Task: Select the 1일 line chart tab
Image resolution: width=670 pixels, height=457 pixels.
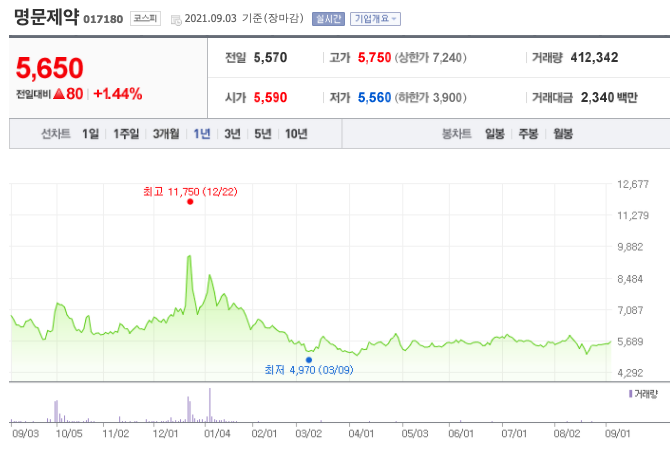Action: [90, 134]
